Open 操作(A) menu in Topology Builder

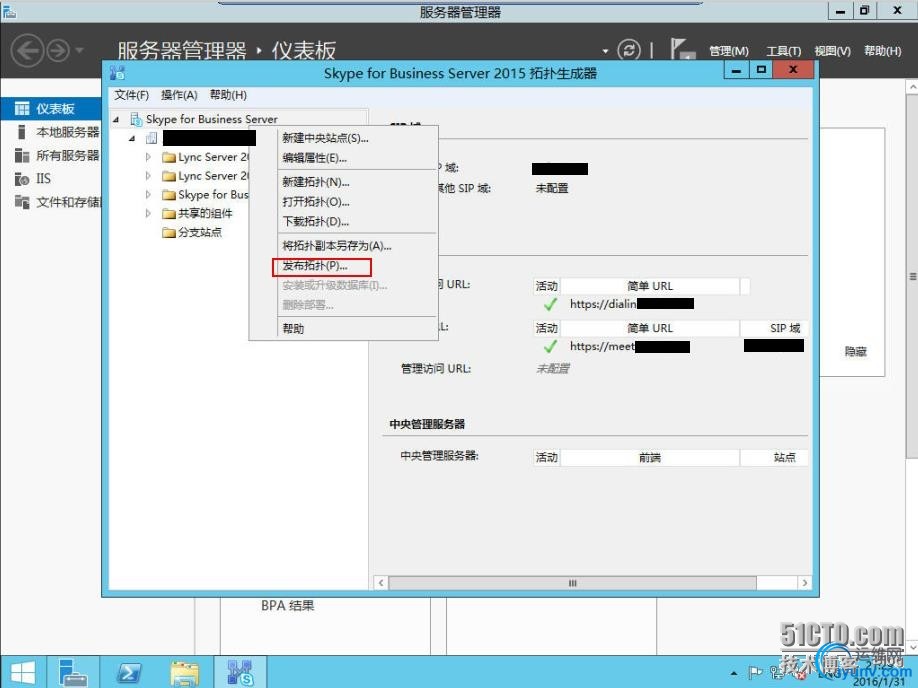tap(179, 95)
